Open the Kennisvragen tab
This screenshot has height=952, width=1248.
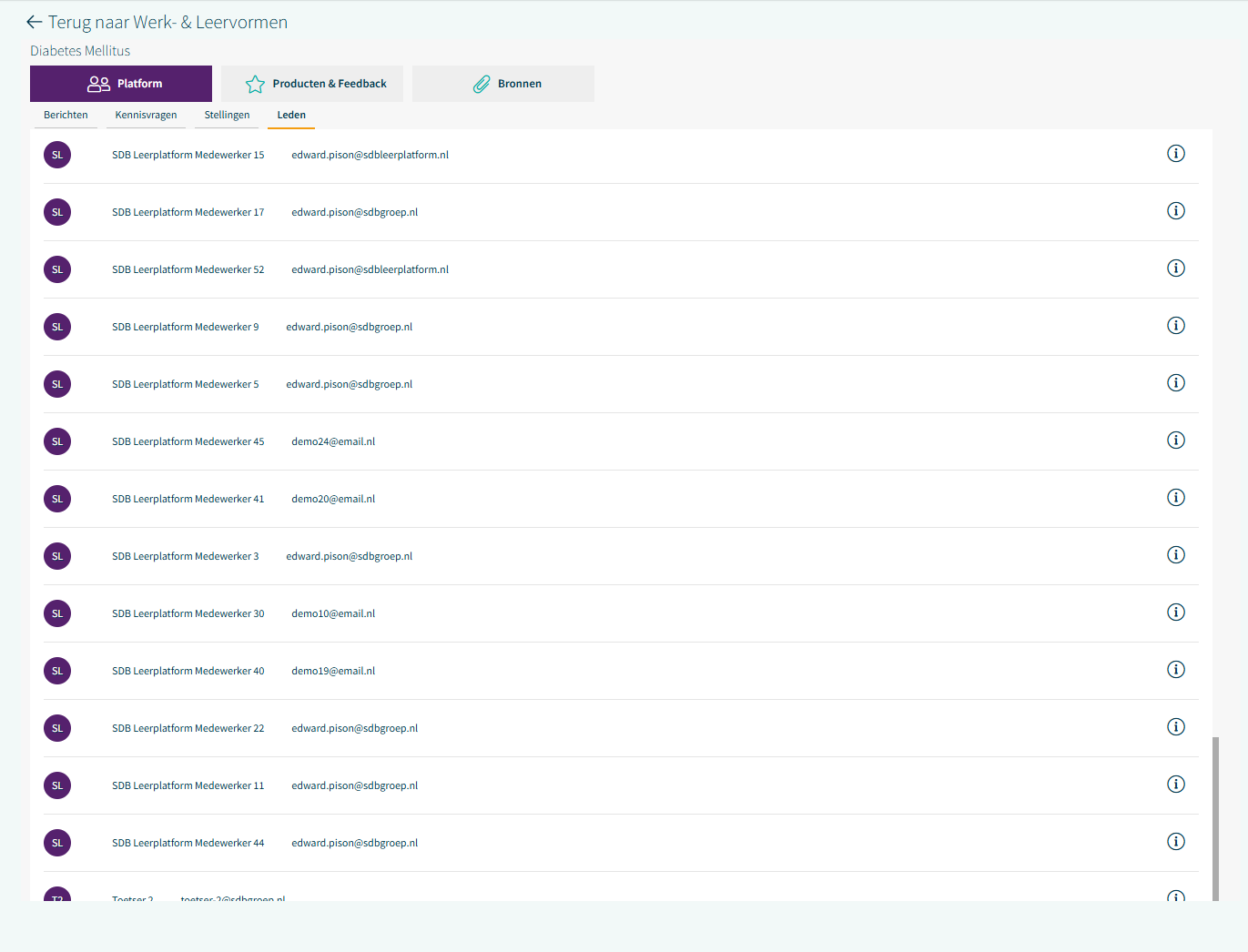146,116
